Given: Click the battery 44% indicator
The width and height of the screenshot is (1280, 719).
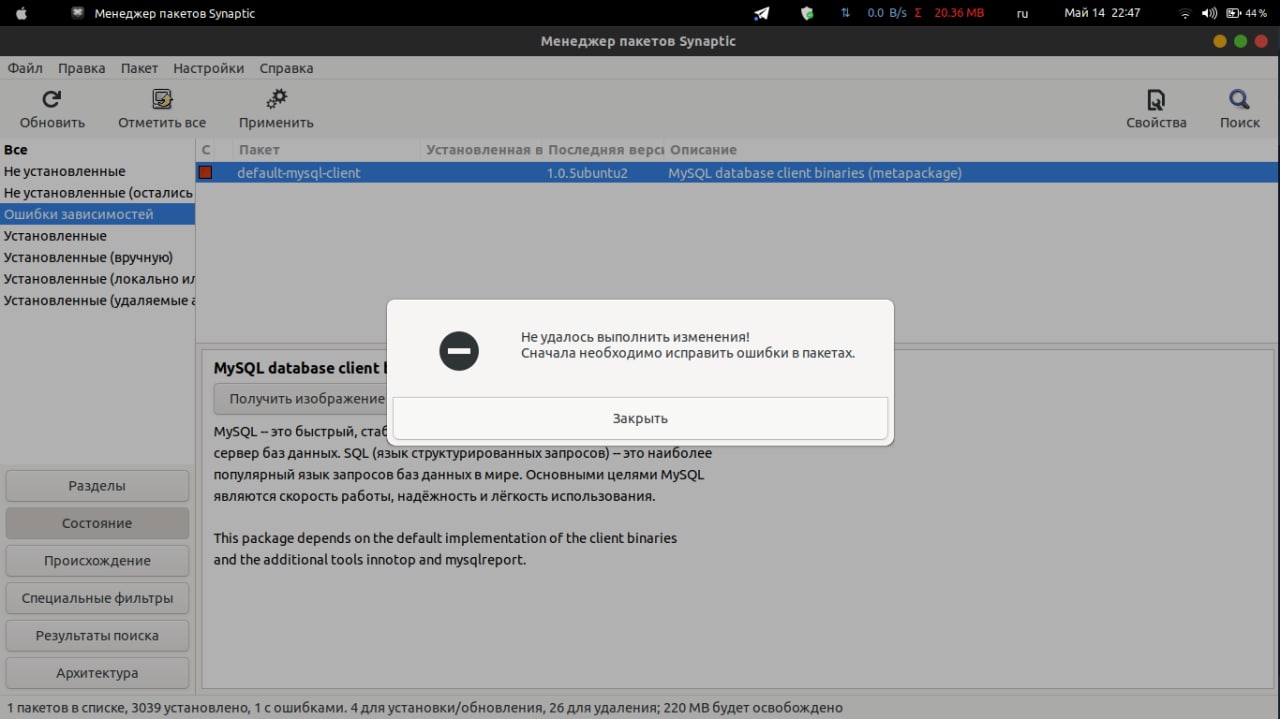Looking at the screenshot, I should coord(1246,14).
